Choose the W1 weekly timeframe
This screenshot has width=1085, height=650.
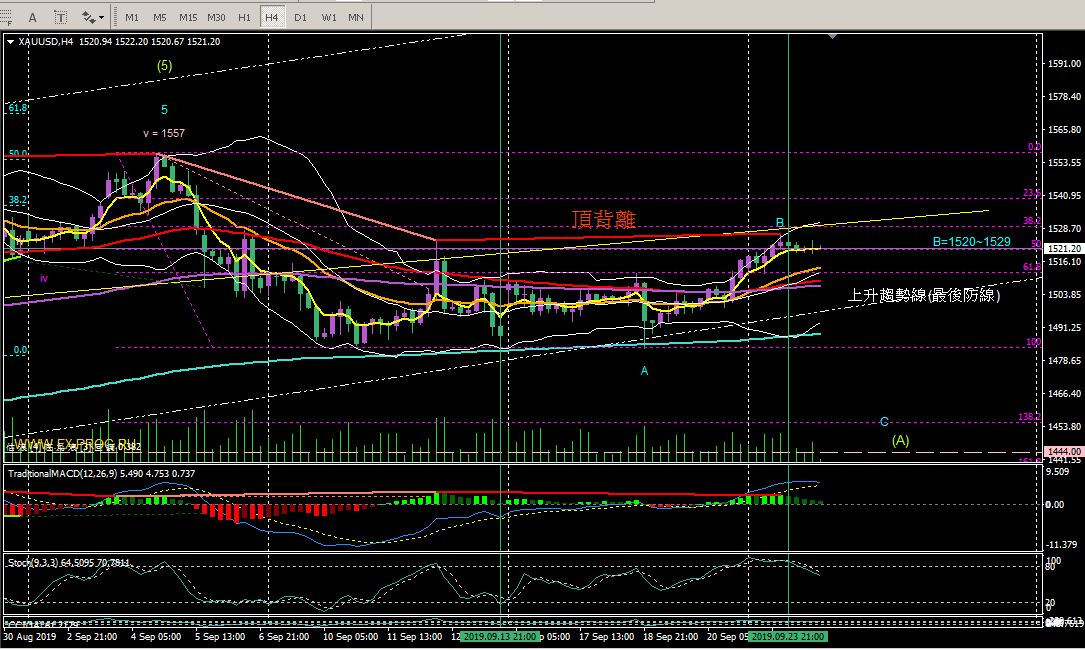click(x=328, y=17)
